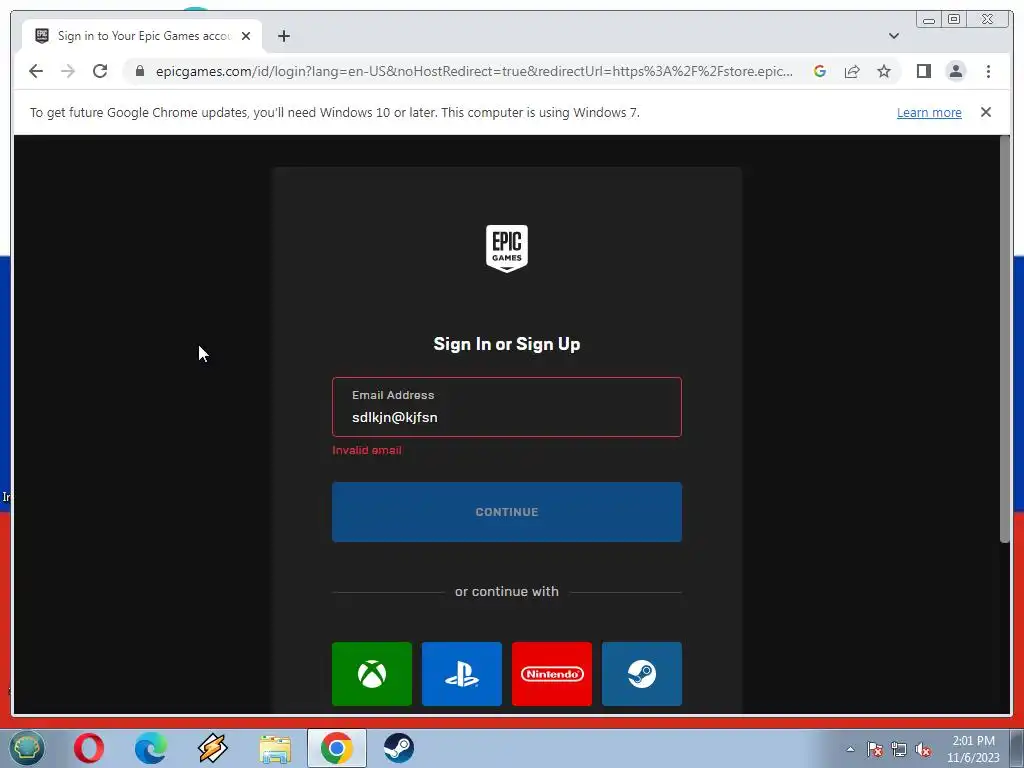The height and width of the screenshot is (768, 1024).
Task: Click Chrome icon in the taskbar
Action: tap(337, 748)
